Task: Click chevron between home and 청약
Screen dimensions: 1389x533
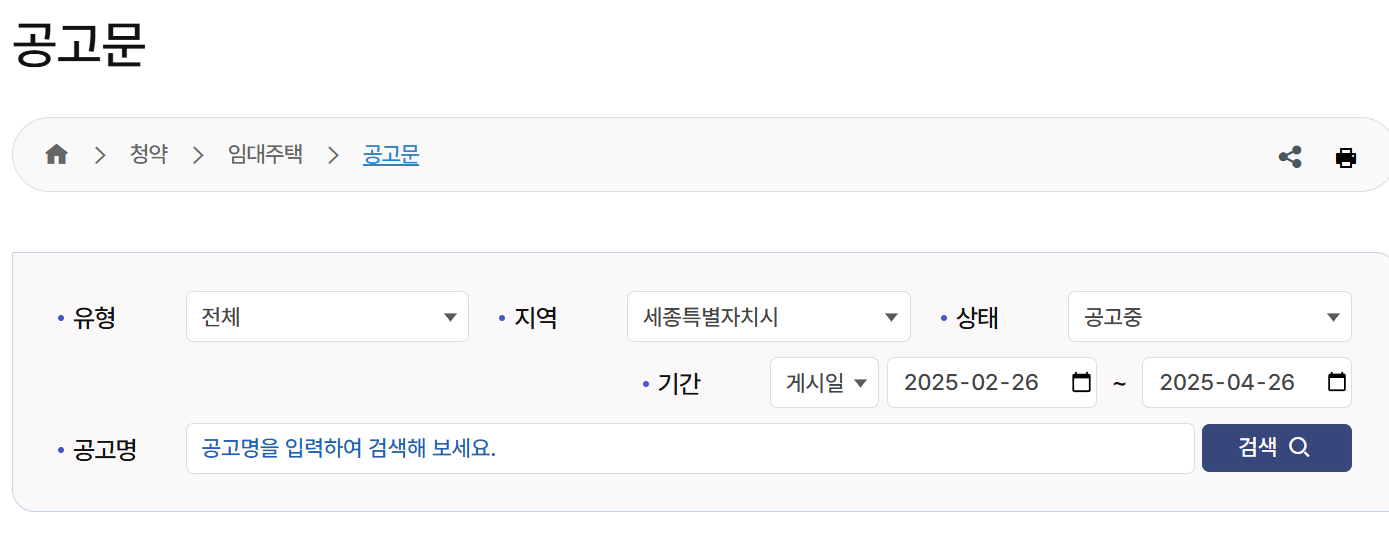Action: tap(100, 155)
